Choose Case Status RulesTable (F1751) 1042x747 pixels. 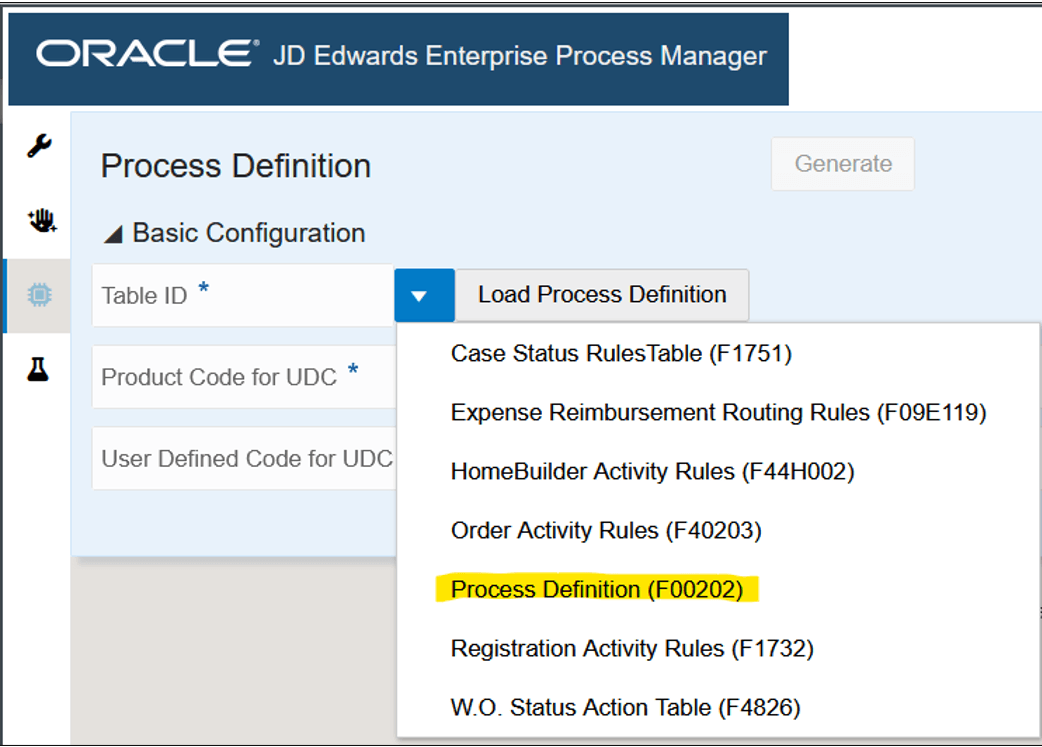[x=621, y=353]
